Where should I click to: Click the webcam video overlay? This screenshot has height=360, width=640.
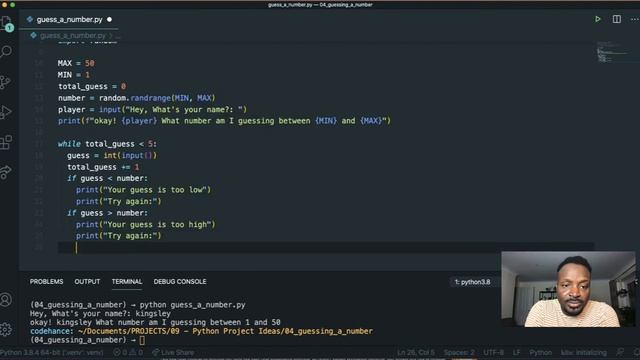(x=568, y=289)
